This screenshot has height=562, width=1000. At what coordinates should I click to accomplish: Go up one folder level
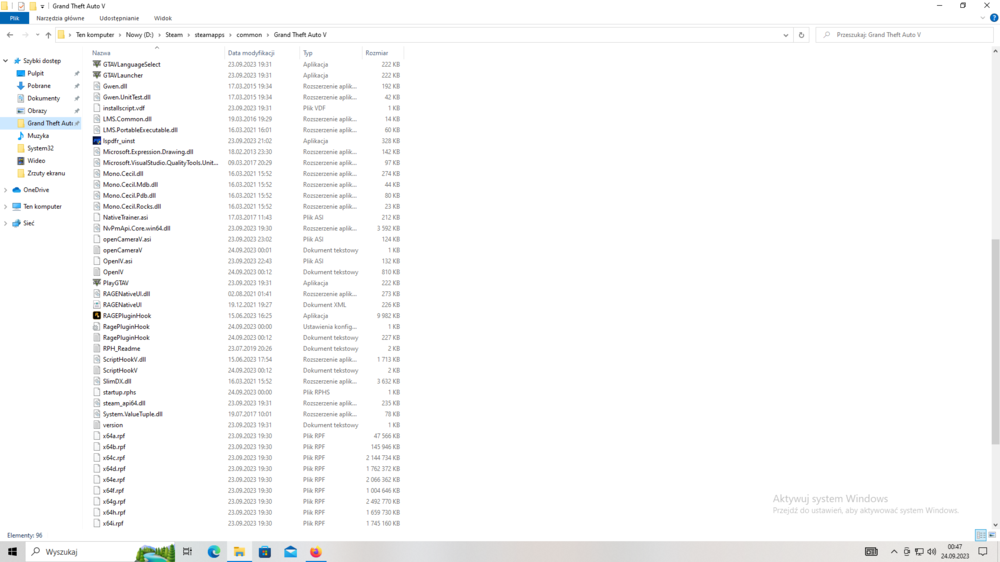click(48, 35)
